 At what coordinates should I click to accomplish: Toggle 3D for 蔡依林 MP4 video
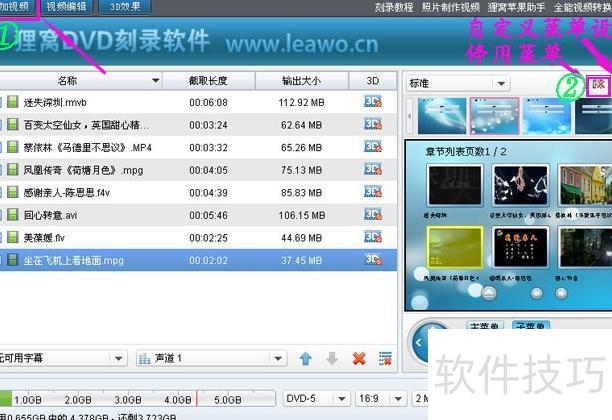click(373, 147)
